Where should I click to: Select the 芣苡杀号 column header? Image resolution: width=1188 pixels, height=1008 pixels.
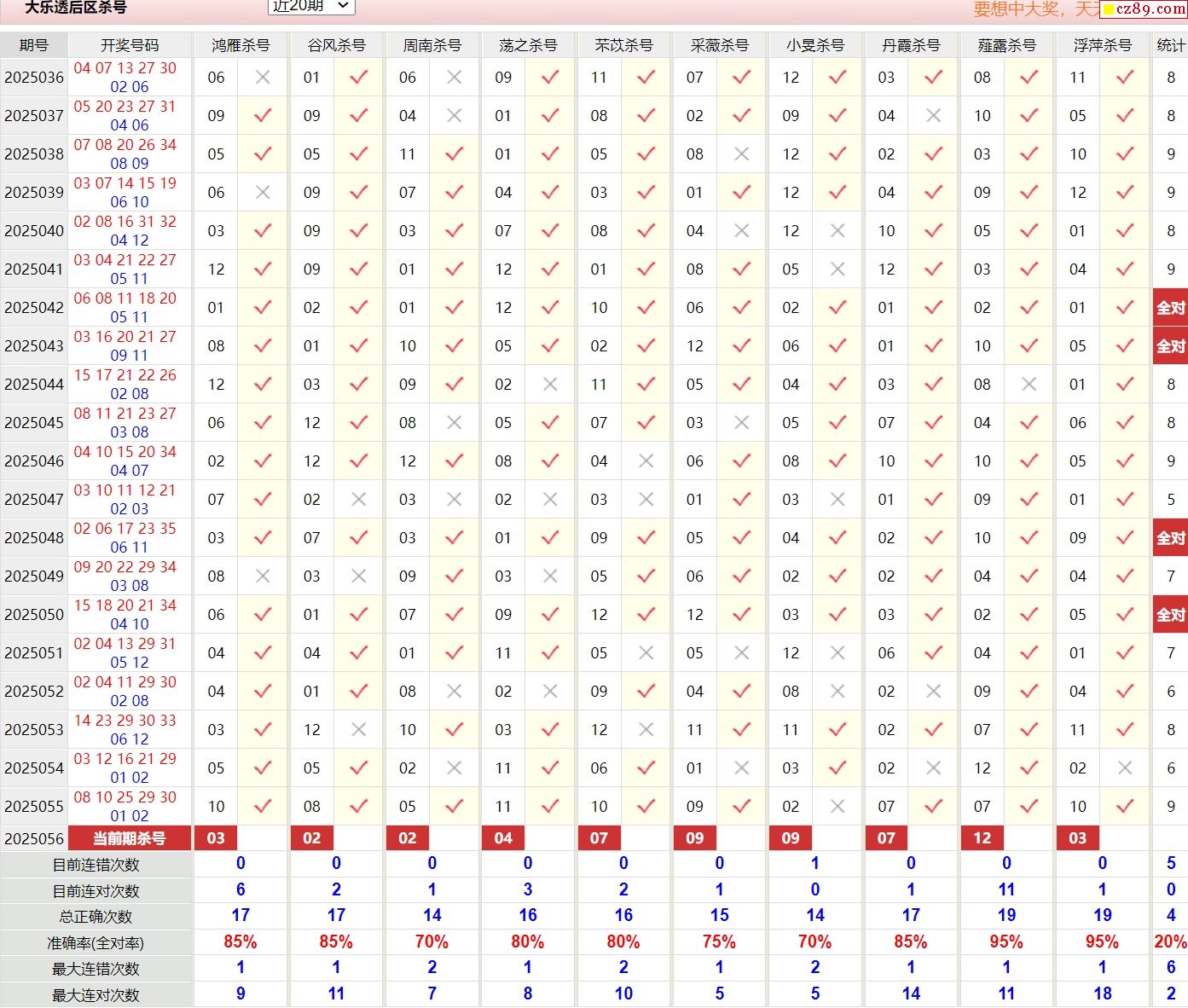click(623, 45)
